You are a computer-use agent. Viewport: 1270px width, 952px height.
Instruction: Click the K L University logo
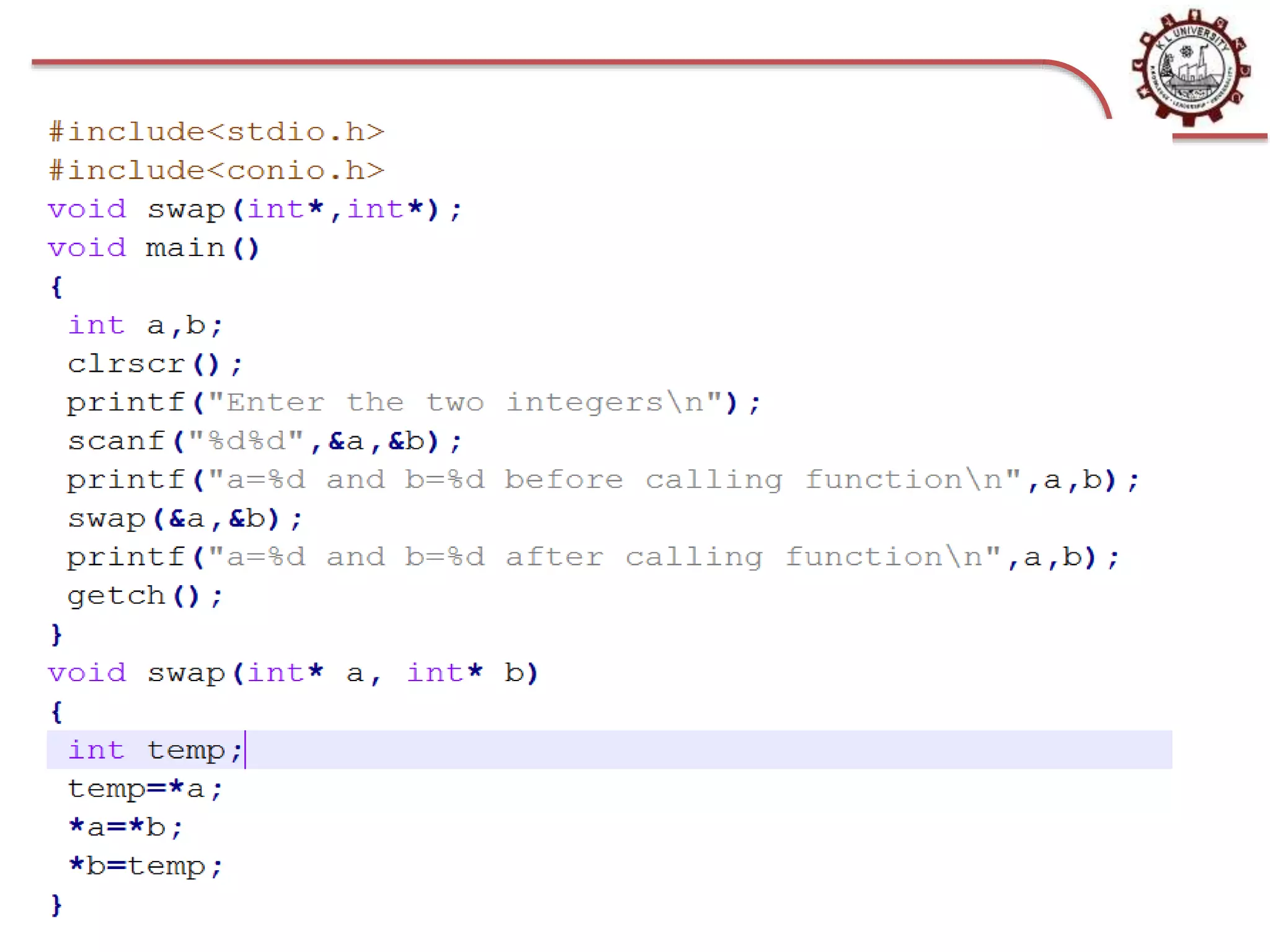pos(1190,68)
